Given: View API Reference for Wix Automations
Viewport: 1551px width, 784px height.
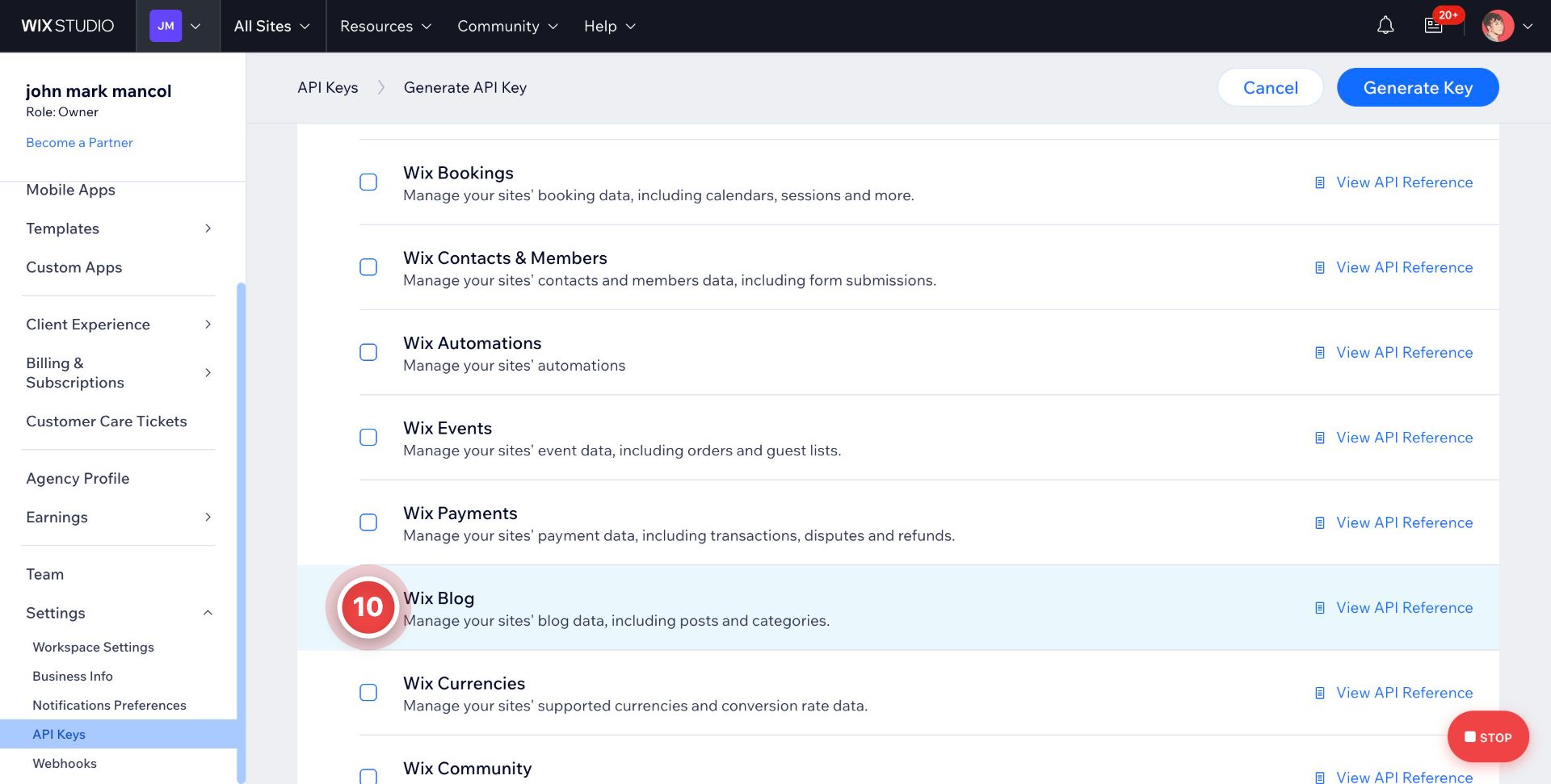Looking at the screenshot, I should pos(1404,353).
